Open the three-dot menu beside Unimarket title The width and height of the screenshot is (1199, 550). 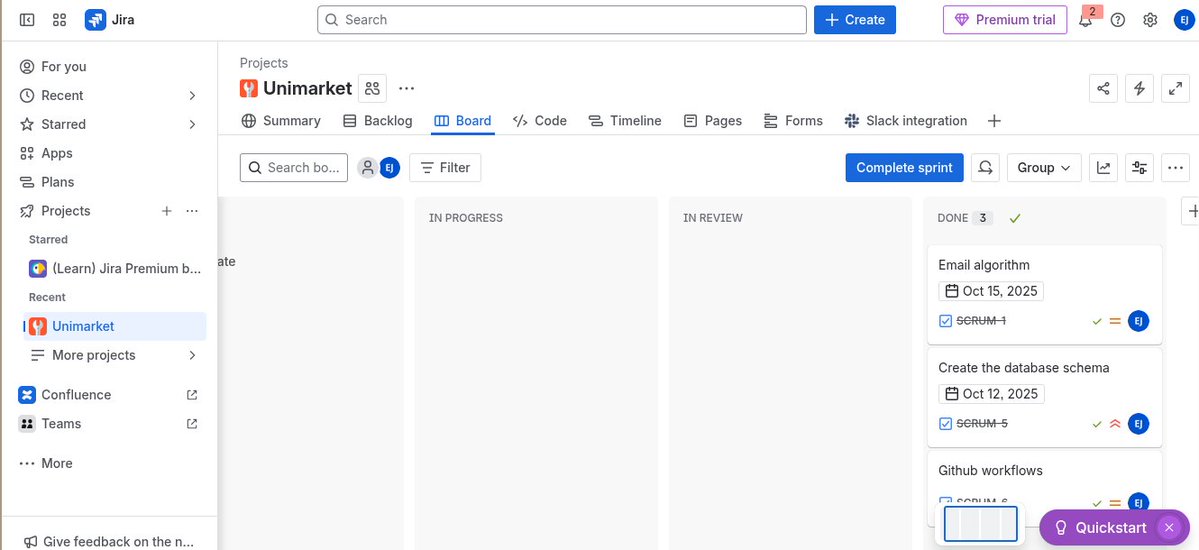pyautogui.click(x=407, y=88)
